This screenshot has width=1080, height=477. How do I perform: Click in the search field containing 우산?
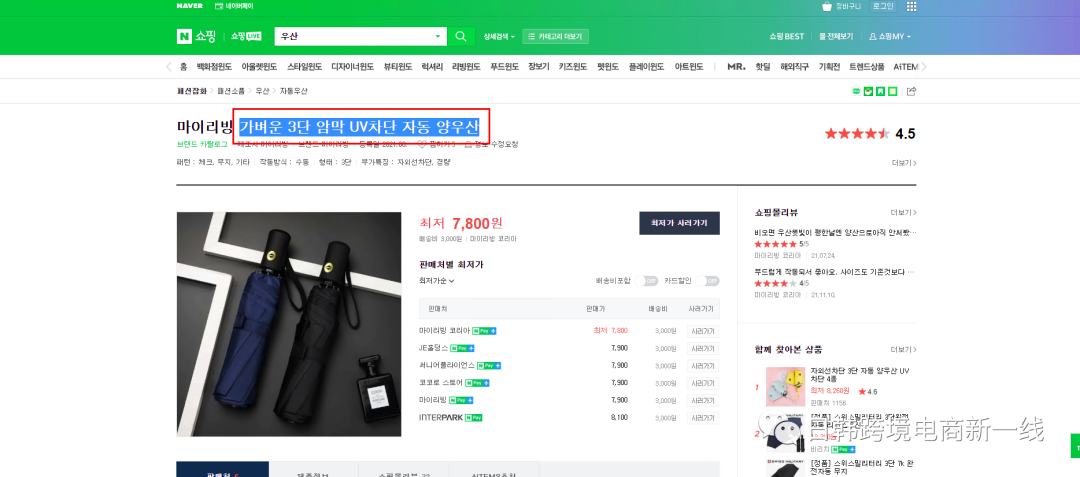pyautogui.click(x=353, y=36)
